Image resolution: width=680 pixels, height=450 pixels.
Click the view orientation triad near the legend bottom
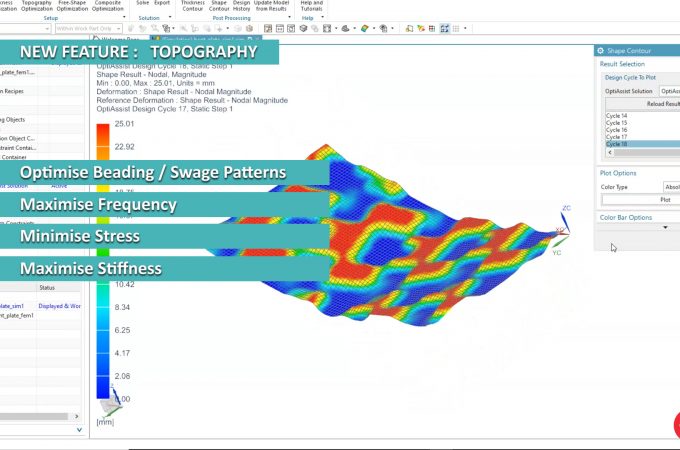tap(112, 401)
